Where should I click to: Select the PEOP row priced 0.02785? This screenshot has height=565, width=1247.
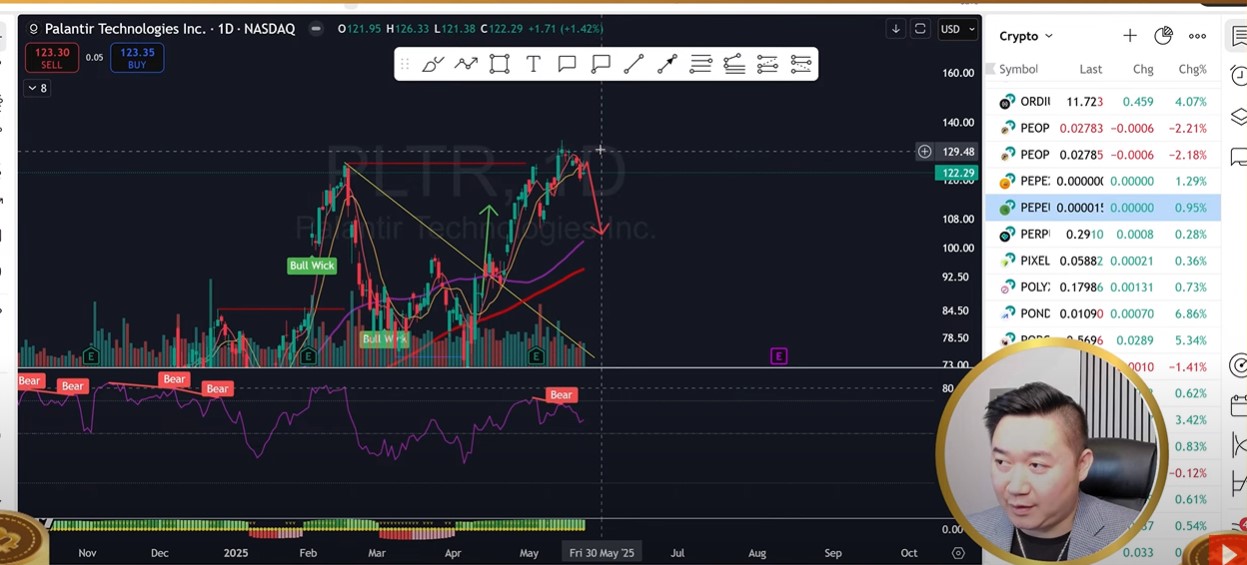1102,155
